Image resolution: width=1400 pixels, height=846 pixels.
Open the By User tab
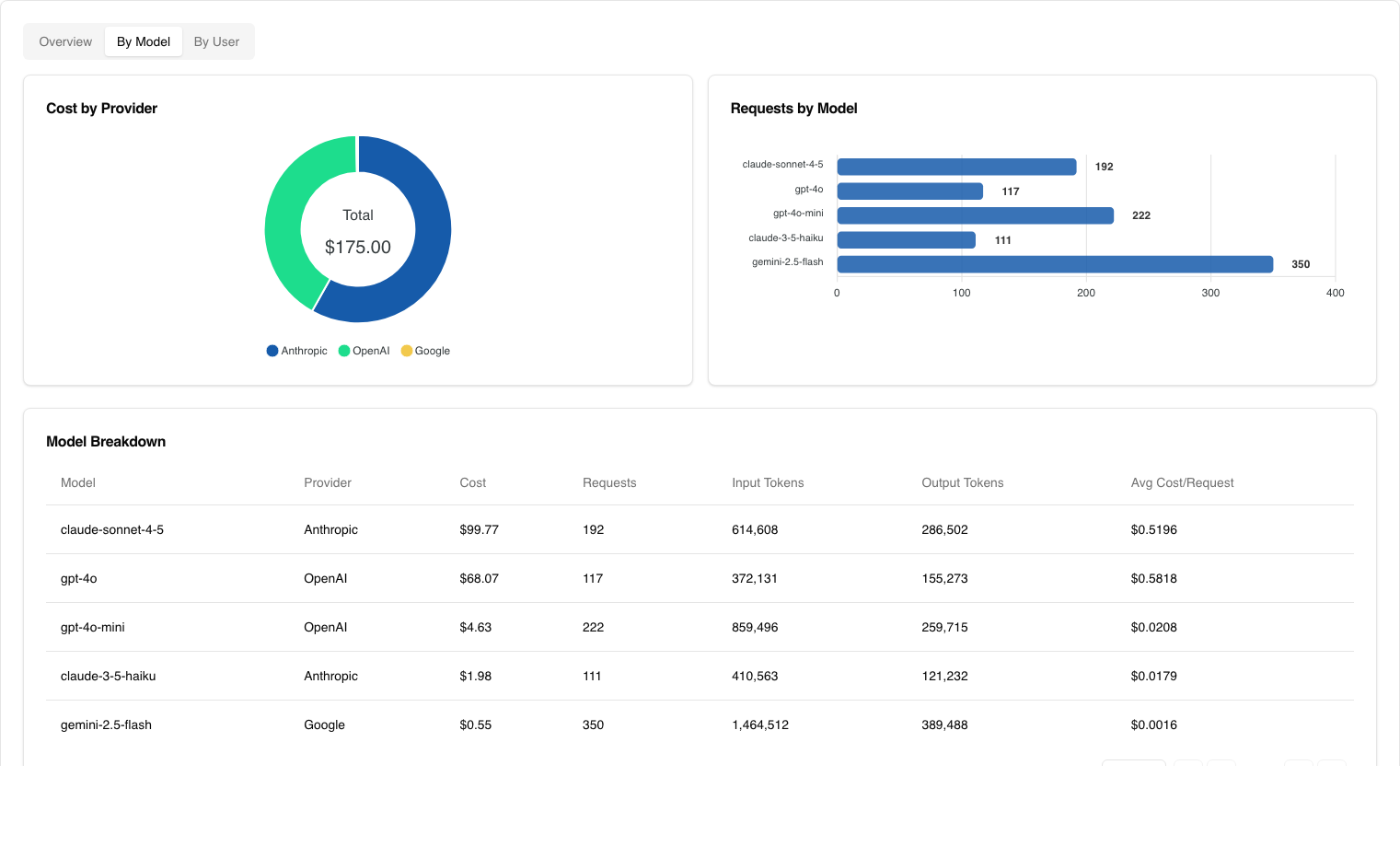click(x=216, y=41)
